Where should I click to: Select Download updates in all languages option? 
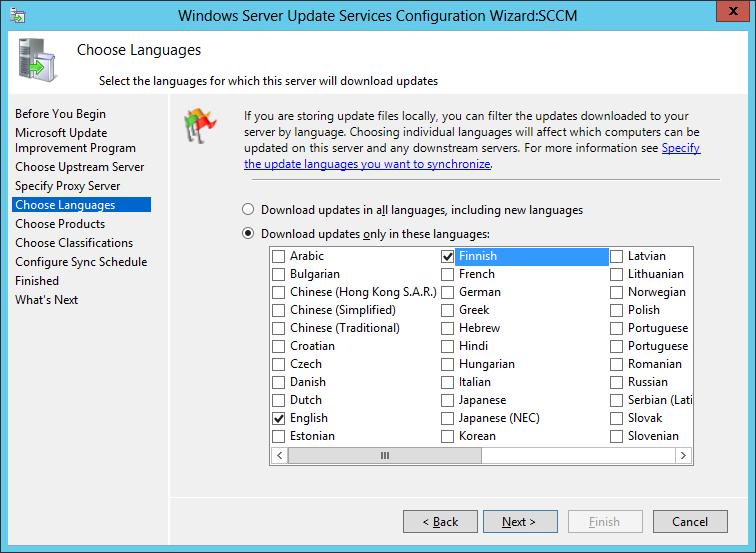(x=248, y=210)
